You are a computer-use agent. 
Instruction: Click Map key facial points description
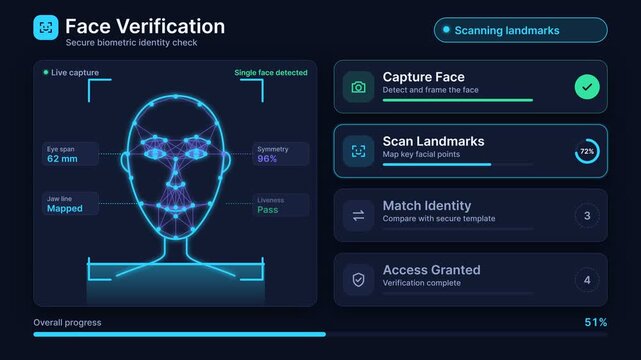[x=421, y=154]
